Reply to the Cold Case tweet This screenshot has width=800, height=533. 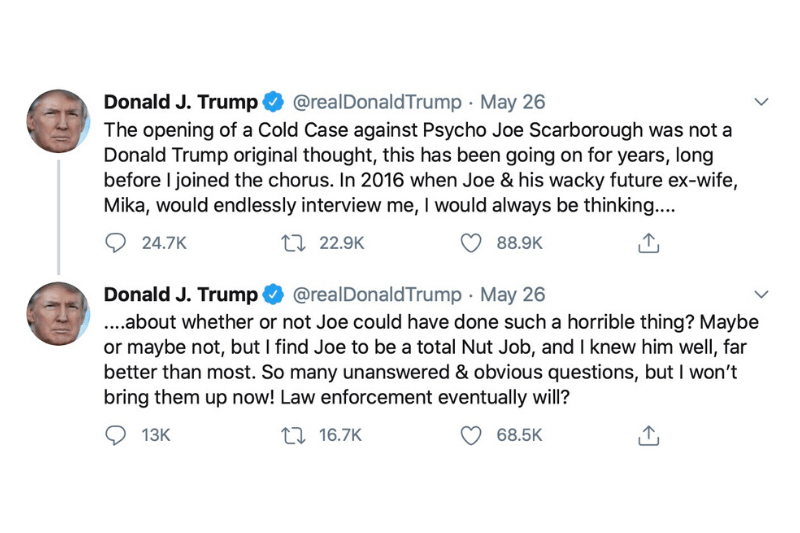pos(115,243)
